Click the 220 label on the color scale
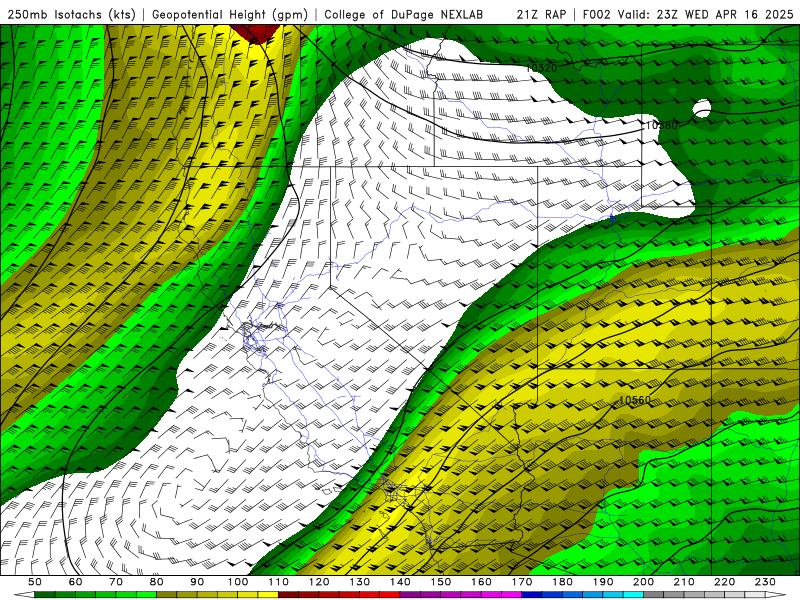The height and width of the screenshot is (600, 800). click(x=725, y=582)
